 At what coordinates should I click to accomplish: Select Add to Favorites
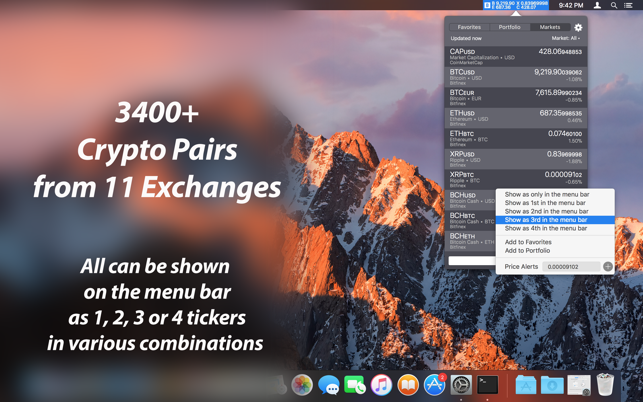(x=528, y=242)
